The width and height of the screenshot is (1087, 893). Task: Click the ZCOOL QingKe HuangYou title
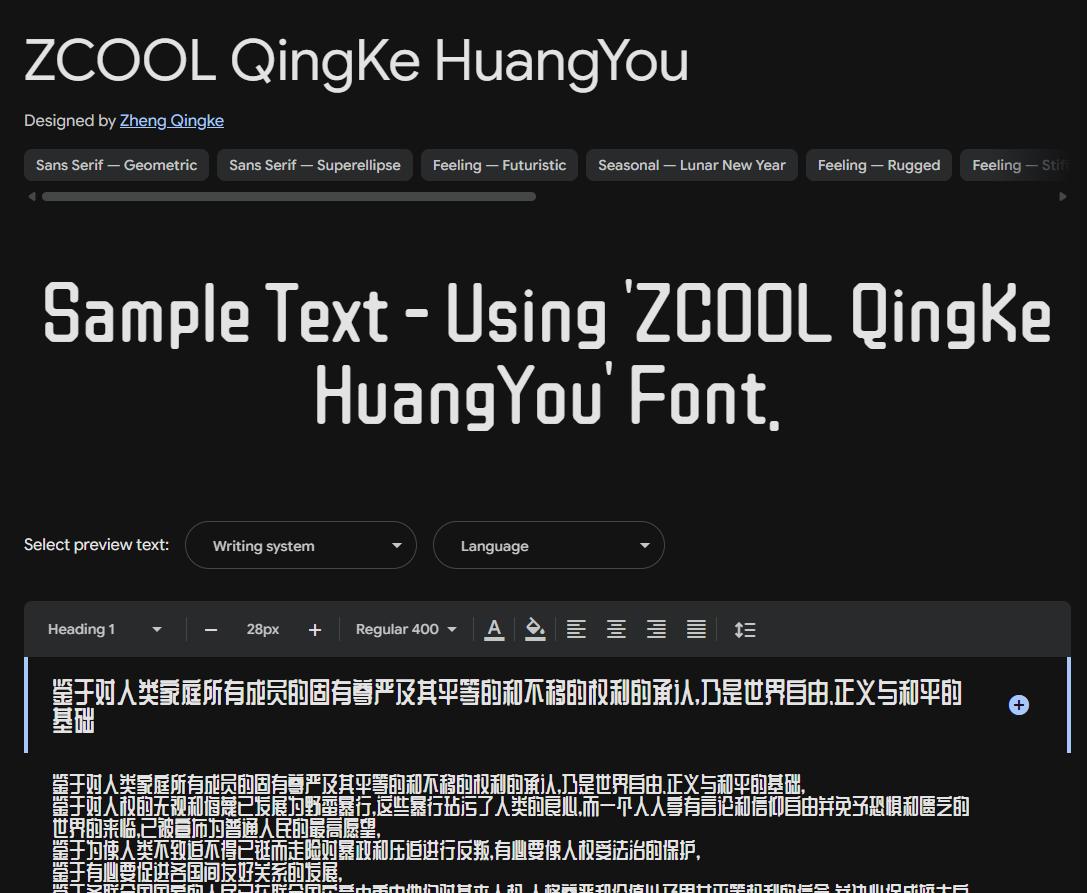(x=356, y=62)
